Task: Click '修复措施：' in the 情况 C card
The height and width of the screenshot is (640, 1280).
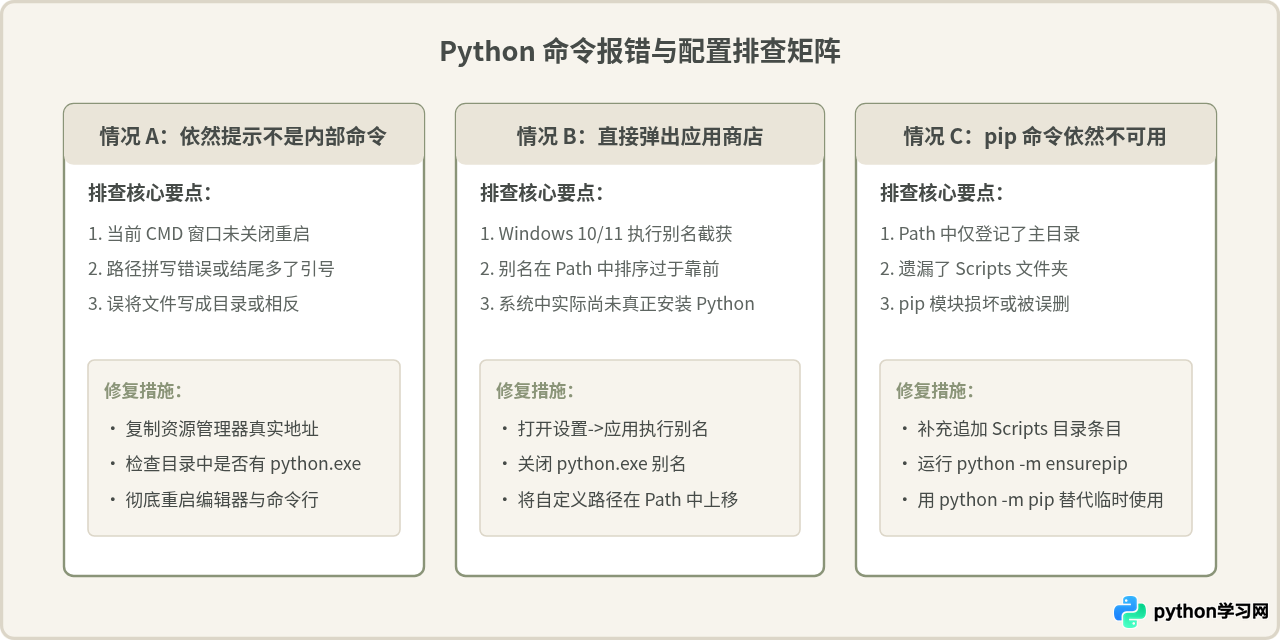Action: click(935, 390)
